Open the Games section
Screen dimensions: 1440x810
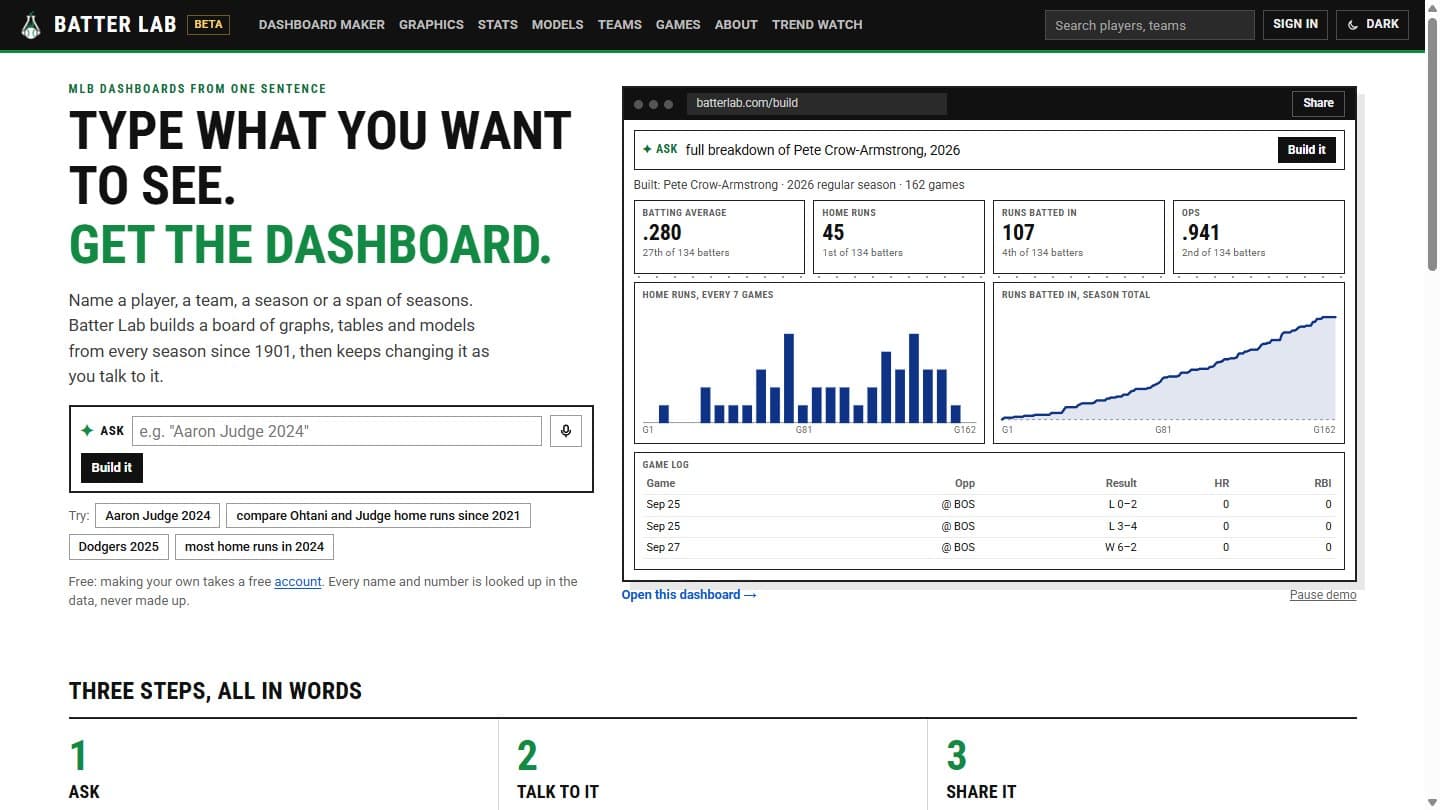point(678,24)
